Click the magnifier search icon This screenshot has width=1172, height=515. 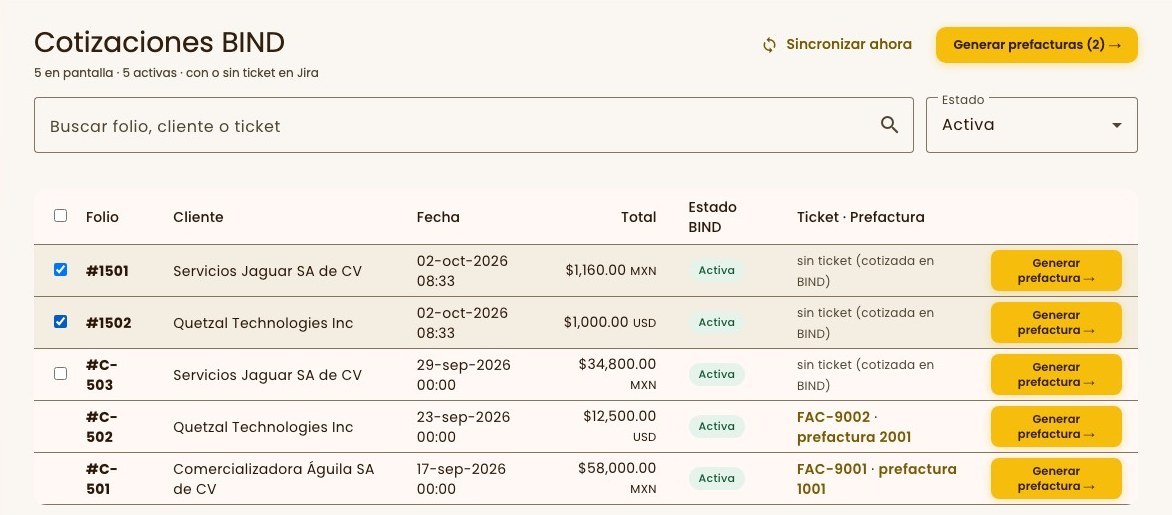(889, 125)
